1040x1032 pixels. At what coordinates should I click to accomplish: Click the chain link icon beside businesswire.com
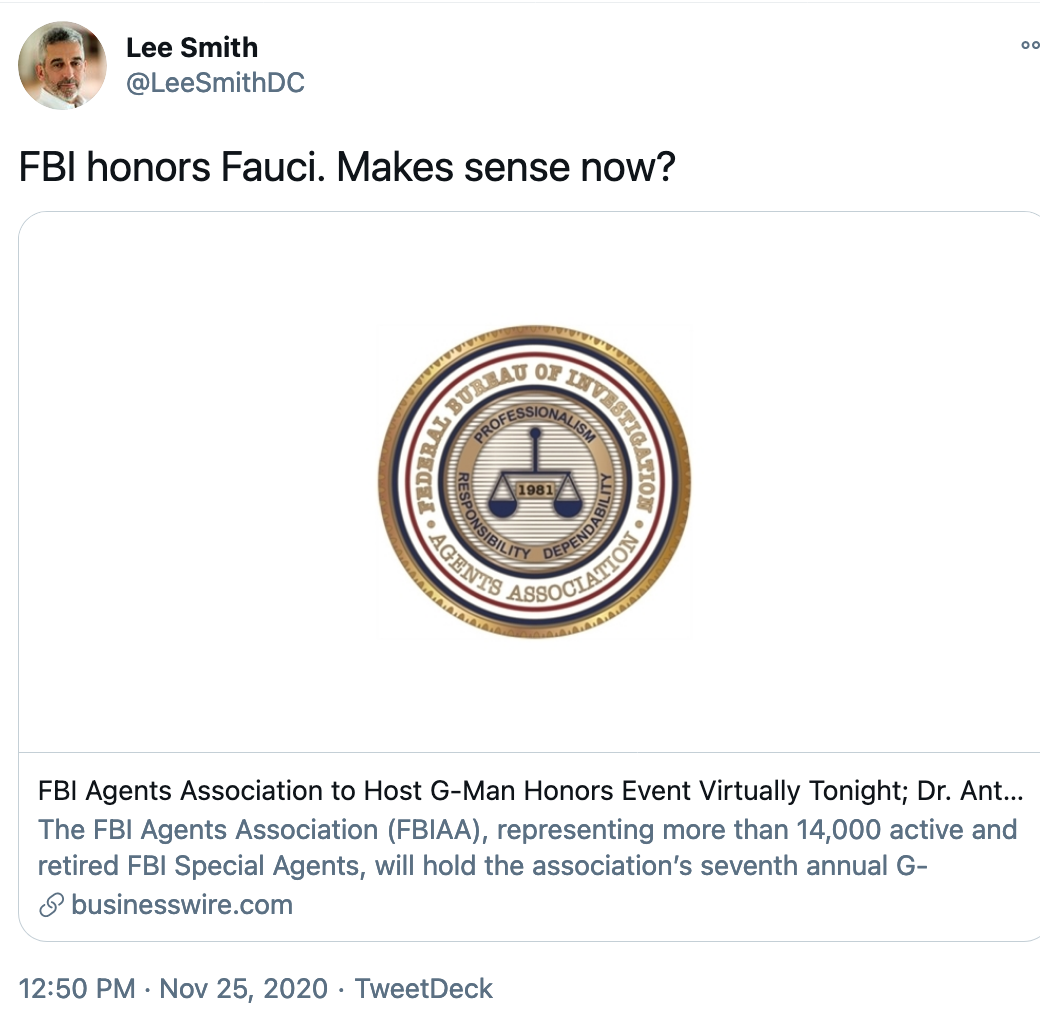50,906
